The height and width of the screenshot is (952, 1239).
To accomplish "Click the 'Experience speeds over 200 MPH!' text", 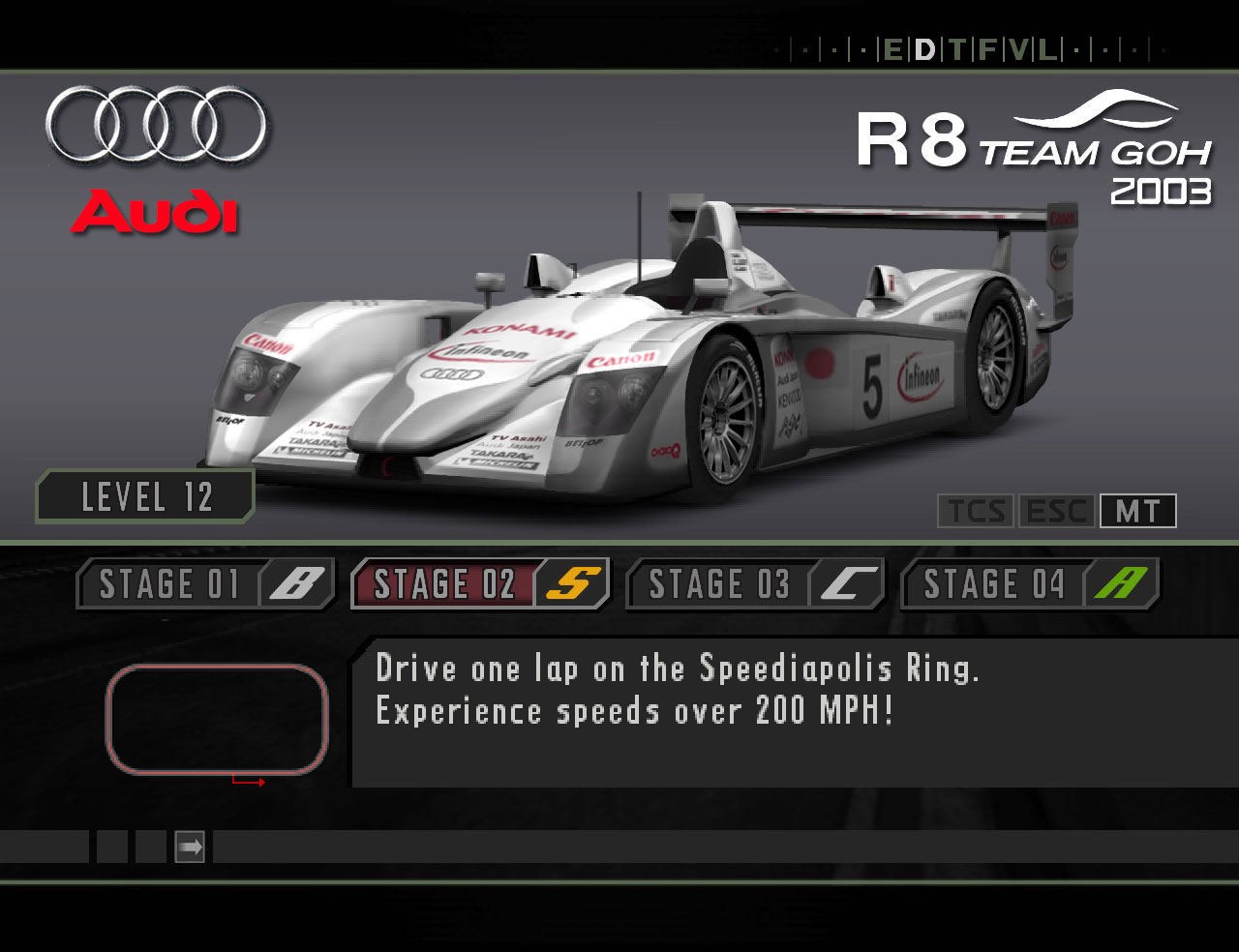I will 634,711.
